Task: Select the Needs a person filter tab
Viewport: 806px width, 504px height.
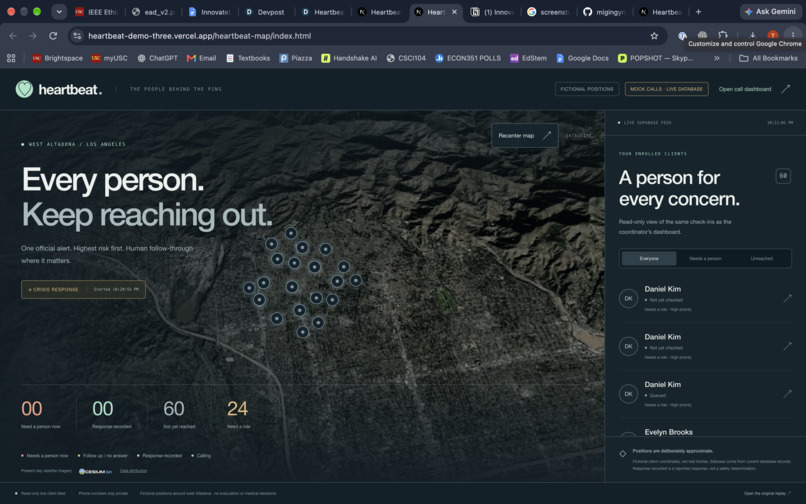Action: click(x=705, y=258)
